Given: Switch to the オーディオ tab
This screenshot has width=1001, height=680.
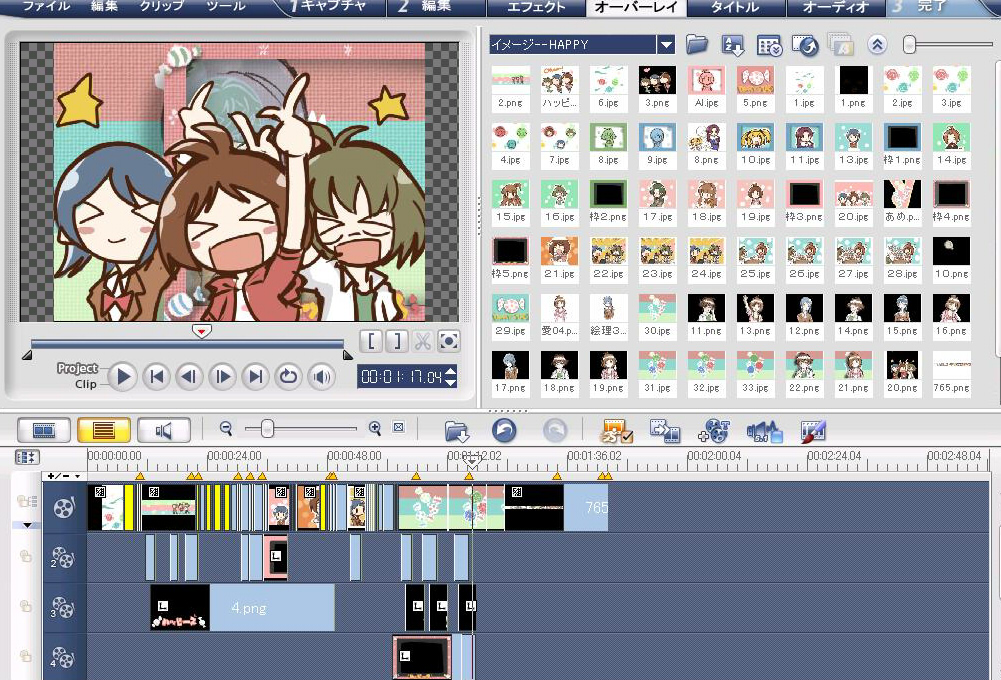Looking at the screenshot, I should [x=835, y=8].
